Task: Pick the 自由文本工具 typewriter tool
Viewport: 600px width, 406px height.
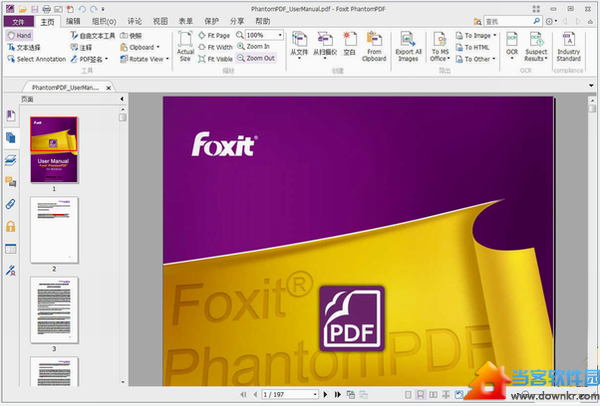Action: point(93,36)
